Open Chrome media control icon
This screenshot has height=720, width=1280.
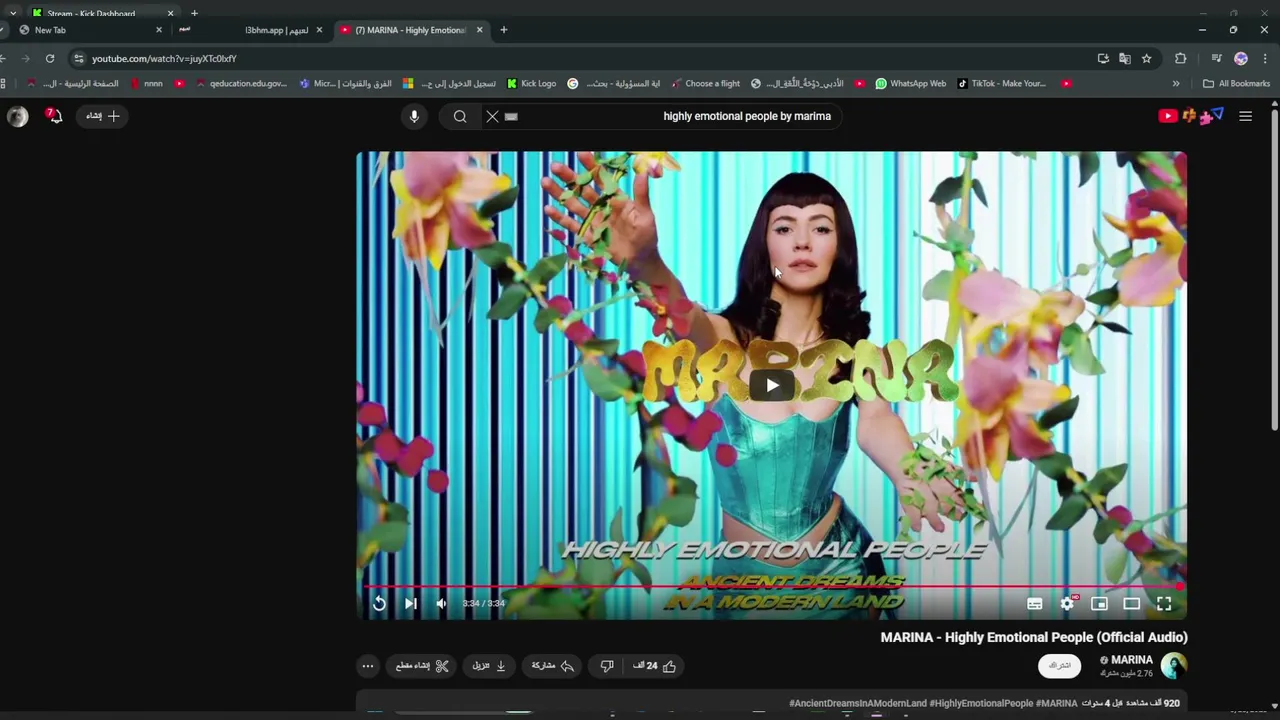(x=1216, y=58)
